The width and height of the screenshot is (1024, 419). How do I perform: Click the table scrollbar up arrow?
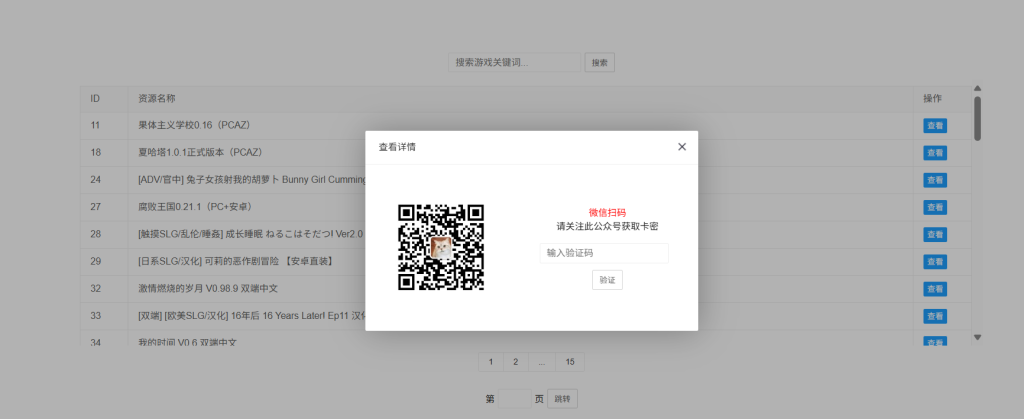(x=978, y=88)
